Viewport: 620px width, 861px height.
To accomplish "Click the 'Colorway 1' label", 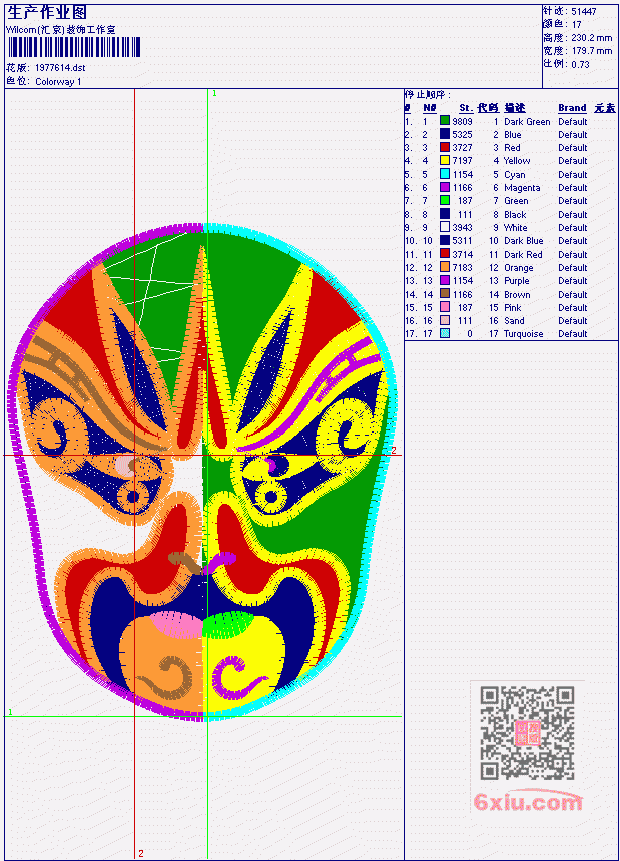I will (x=58, y=82).
